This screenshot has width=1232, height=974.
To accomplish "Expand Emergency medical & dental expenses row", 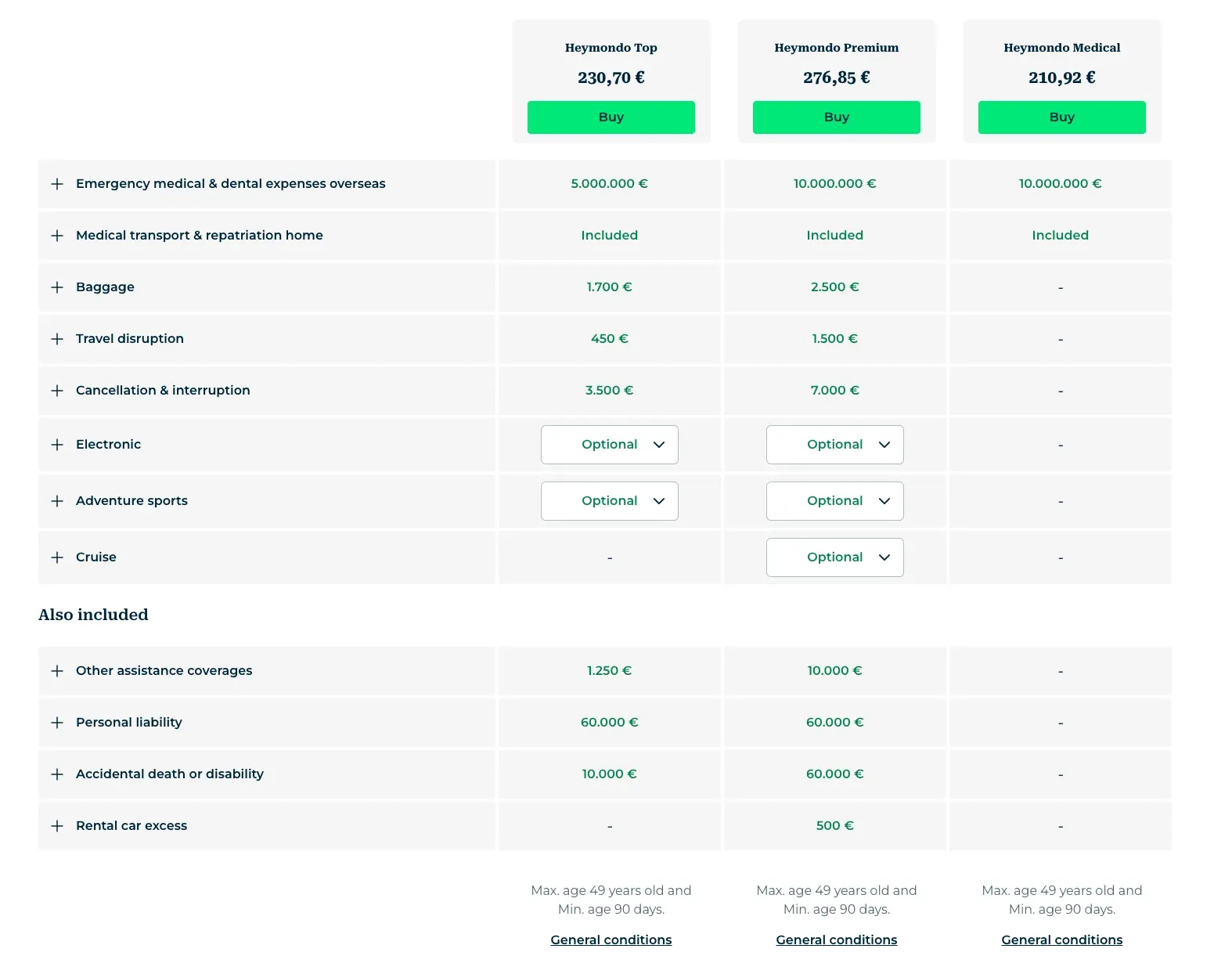I will point(57,184).
